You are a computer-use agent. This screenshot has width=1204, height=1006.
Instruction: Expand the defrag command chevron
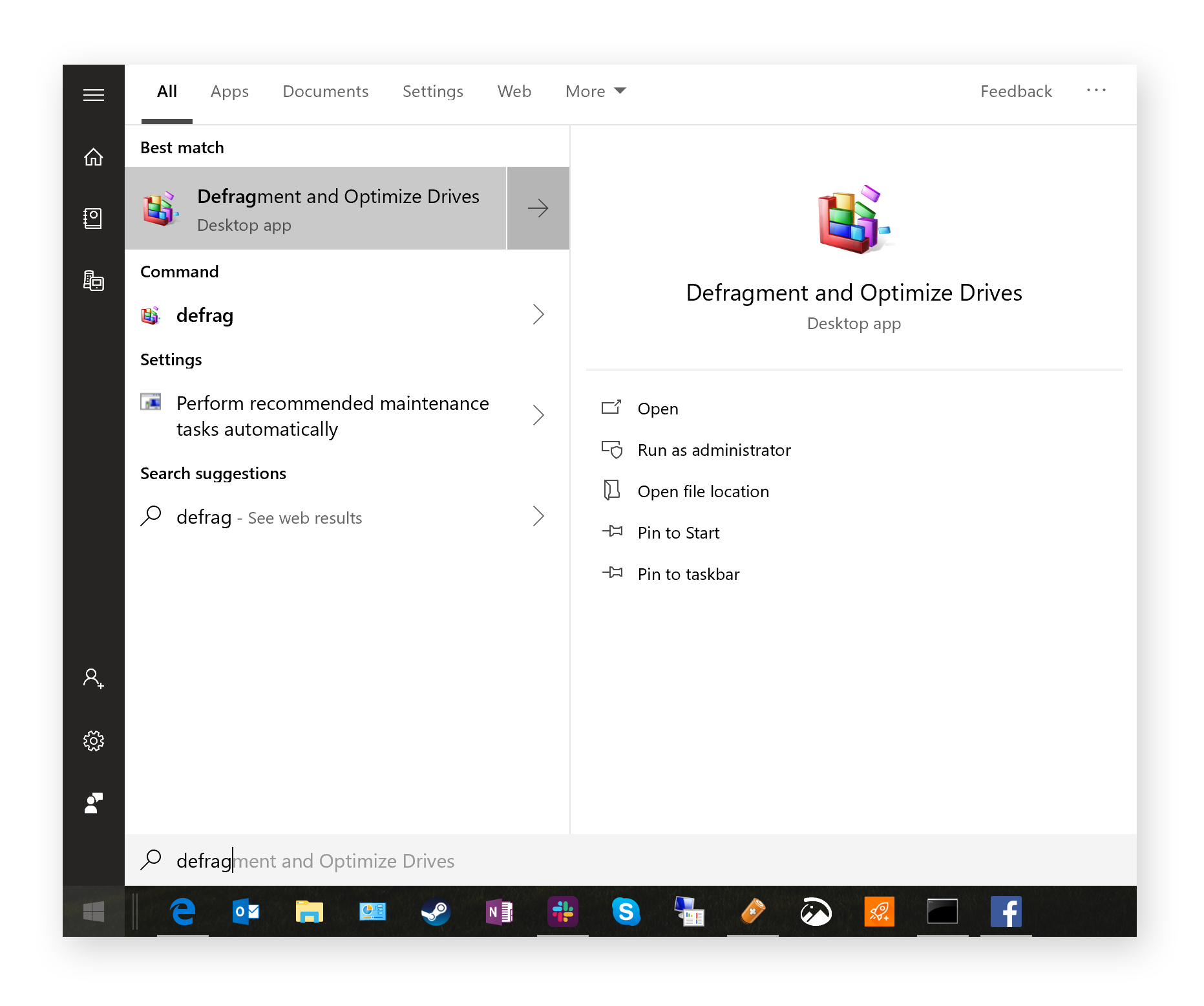pyautogui.click(x=538, y=315)
